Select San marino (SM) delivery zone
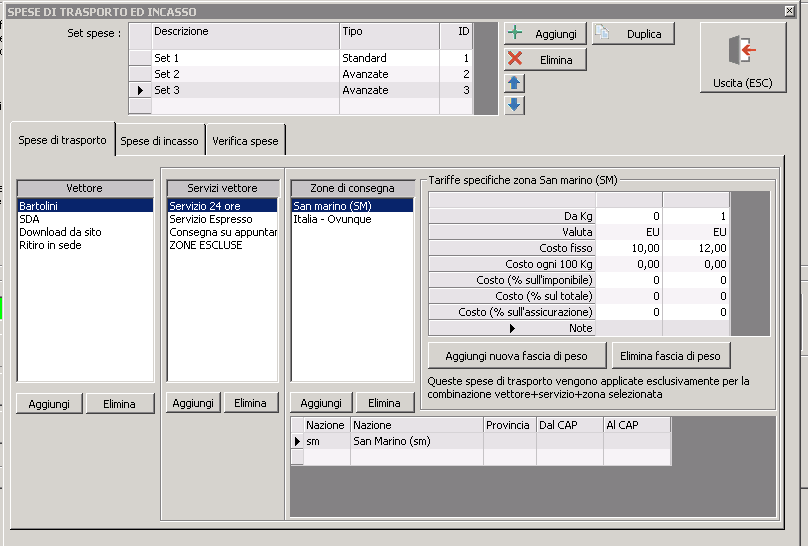Screen dimensions: 808x546 (352, 206)
